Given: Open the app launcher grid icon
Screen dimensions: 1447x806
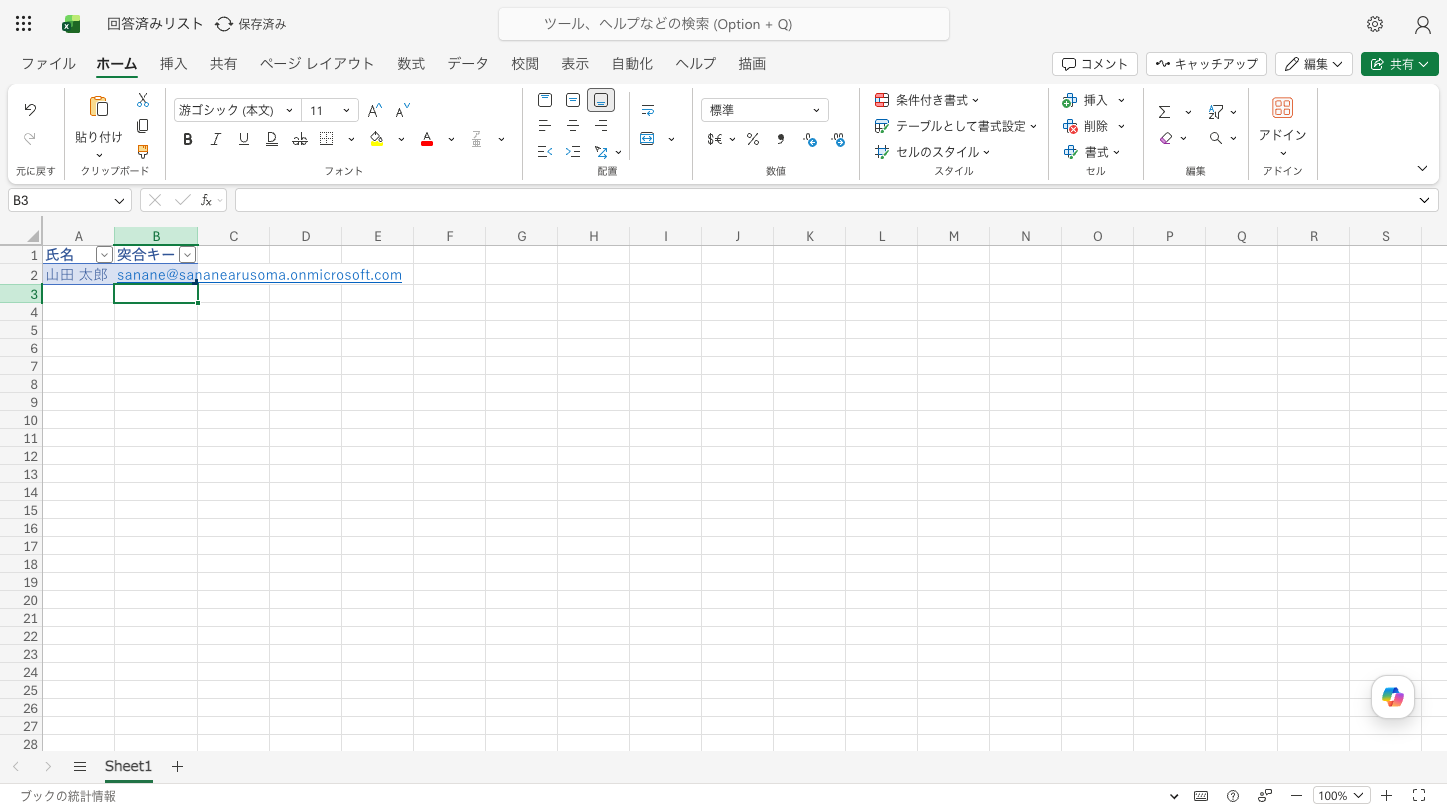Looking at the screenshot, I should 24,24.
